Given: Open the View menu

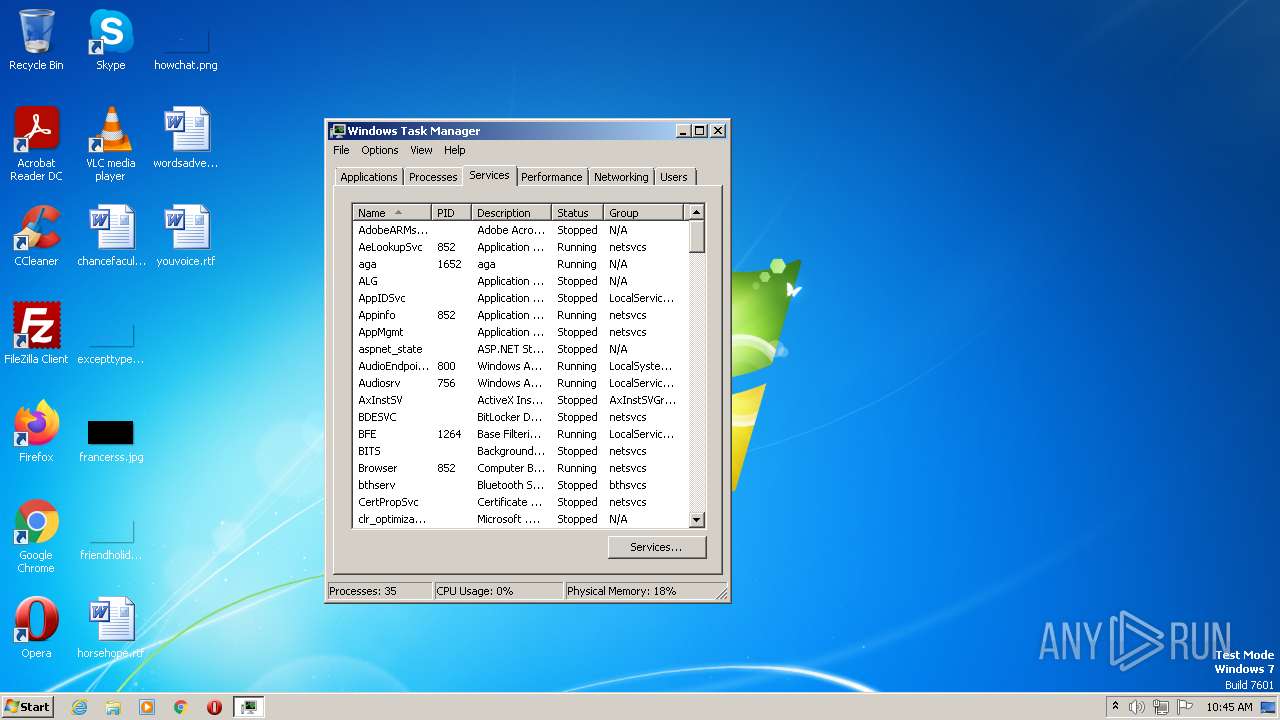Looking at the screenshot, I should pos(421,150).
